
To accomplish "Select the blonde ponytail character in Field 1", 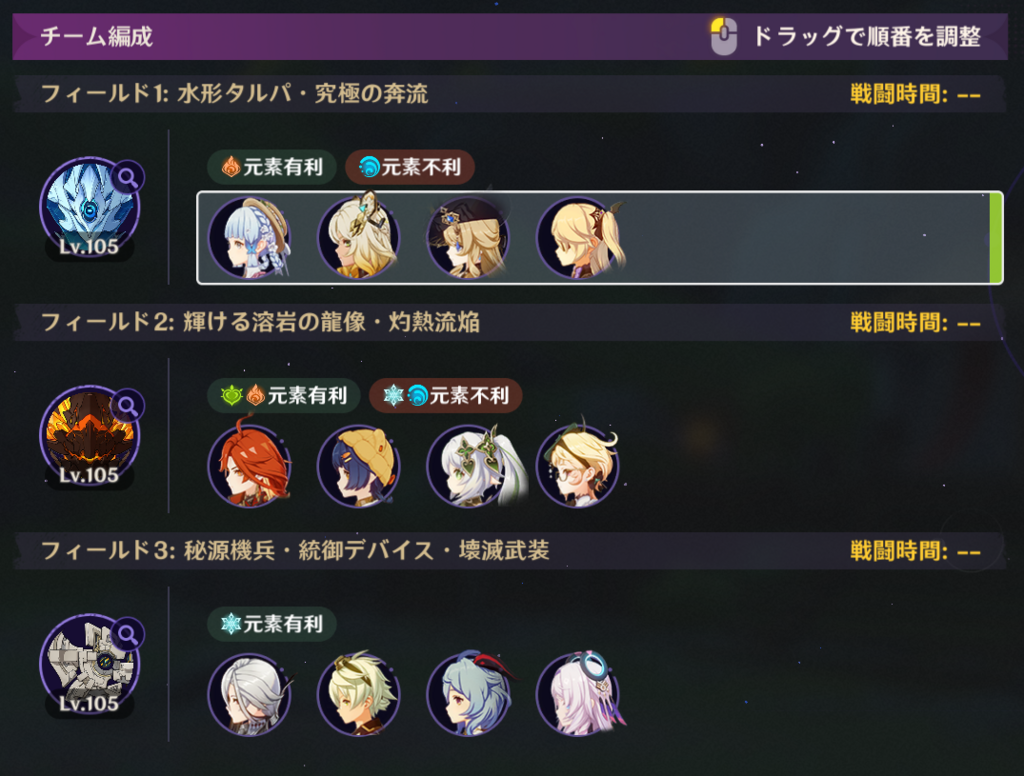I will 579,237.
